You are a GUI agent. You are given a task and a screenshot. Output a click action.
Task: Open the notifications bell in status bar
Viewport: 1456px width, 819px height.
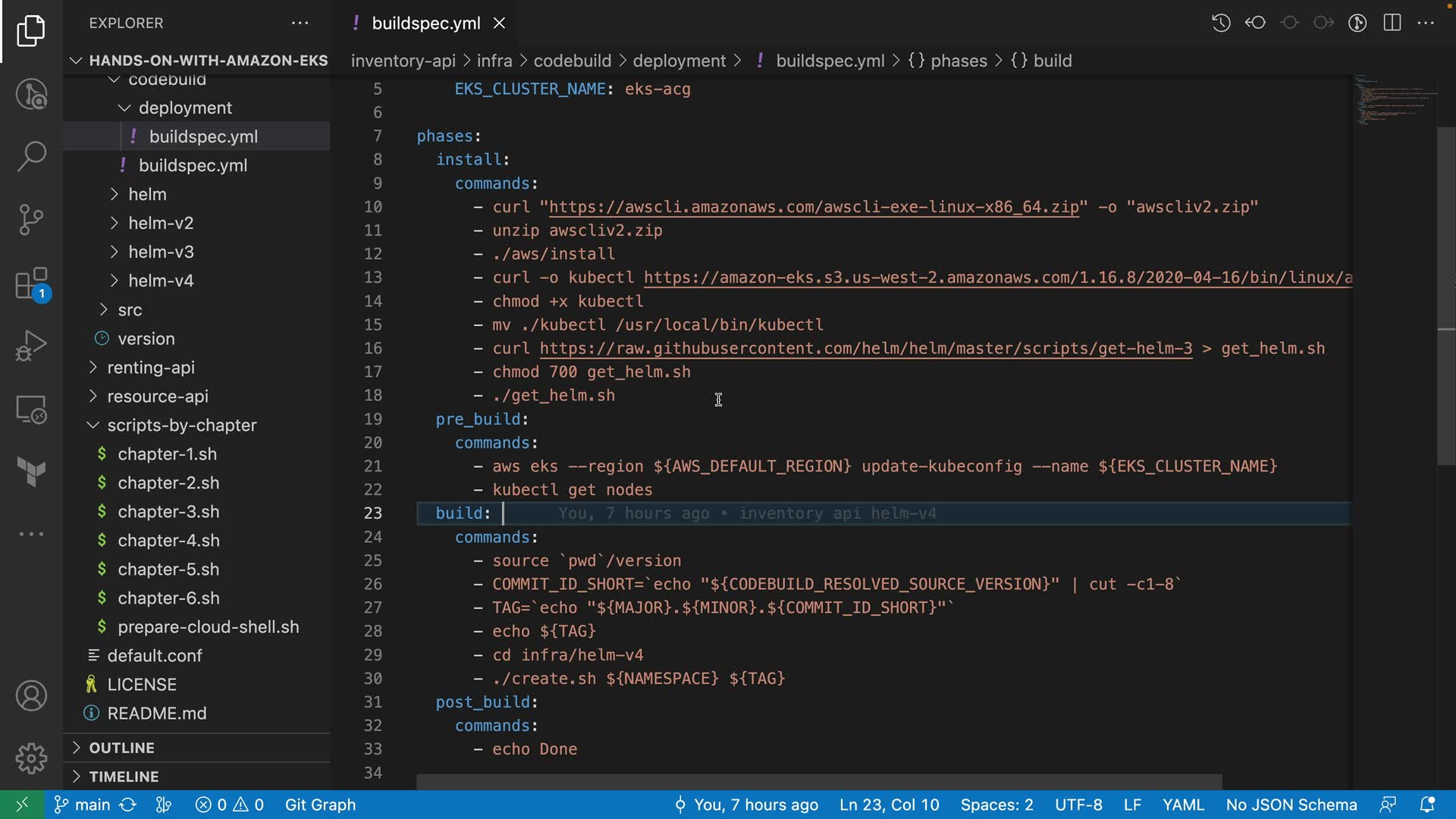coord(1427,805)
